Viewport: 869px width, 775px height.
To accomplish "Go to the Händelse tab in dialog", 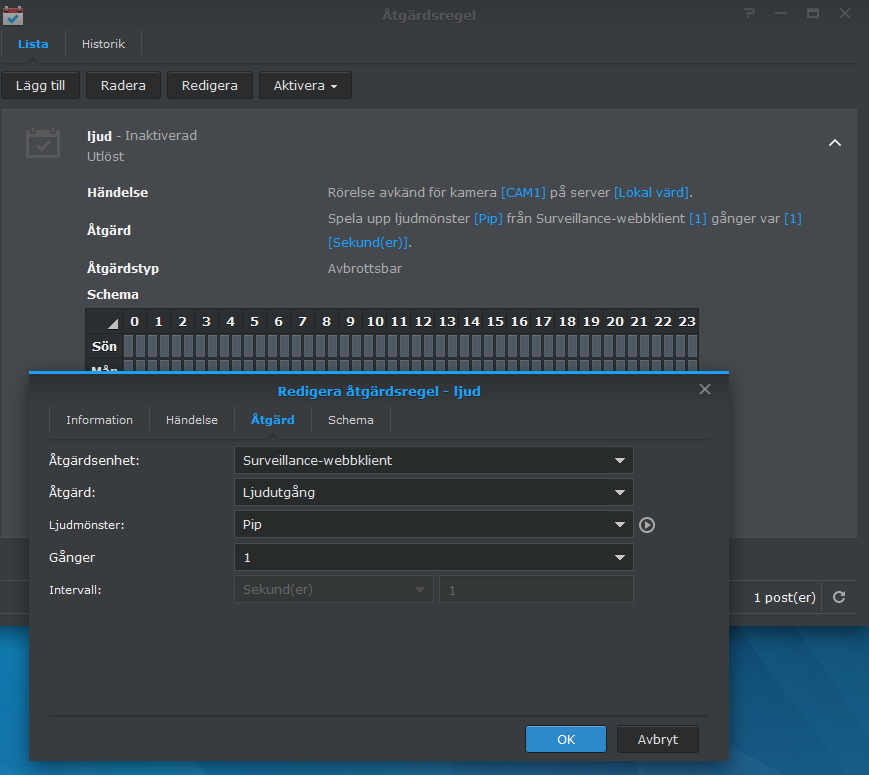I will [x=191, y=420].
